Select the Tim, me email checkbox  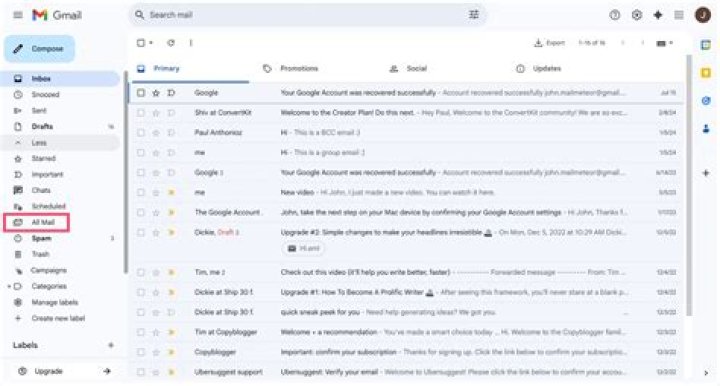click(x=141, y=273)
